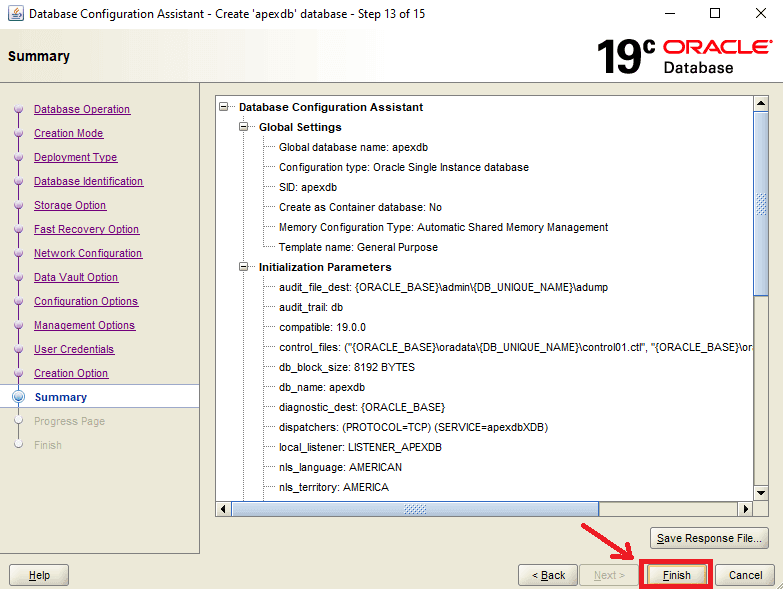Viewport: 783px width, 589px height.
Task: Collapse the Database Configuration Assistant tree node
Action: [225, 107]
